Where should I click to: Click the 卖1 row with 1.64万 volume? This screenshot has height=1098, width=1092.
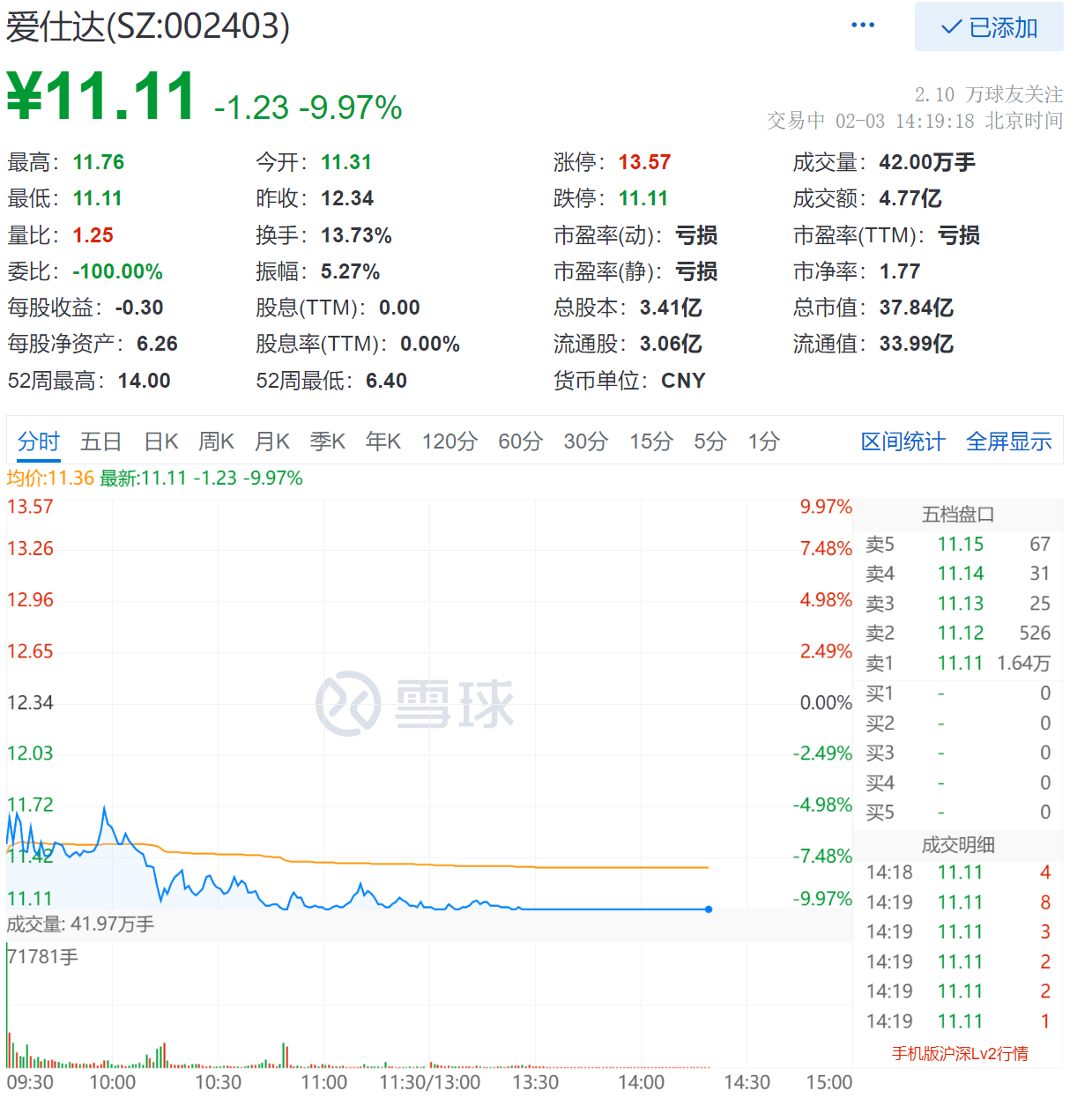pyautogui.click(x=958, y=664)
